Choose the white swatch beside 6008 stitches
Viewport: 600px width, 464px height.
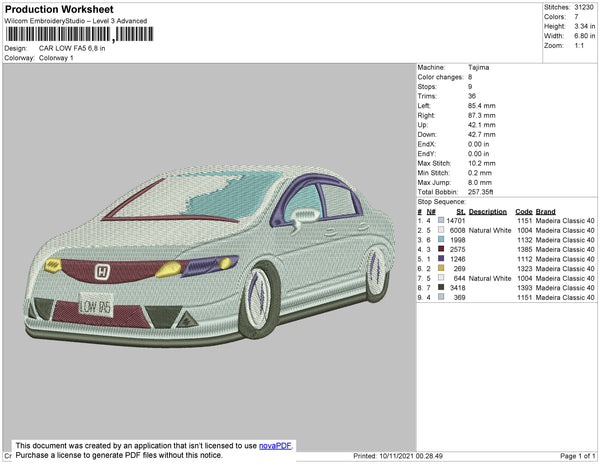(440, 231)
